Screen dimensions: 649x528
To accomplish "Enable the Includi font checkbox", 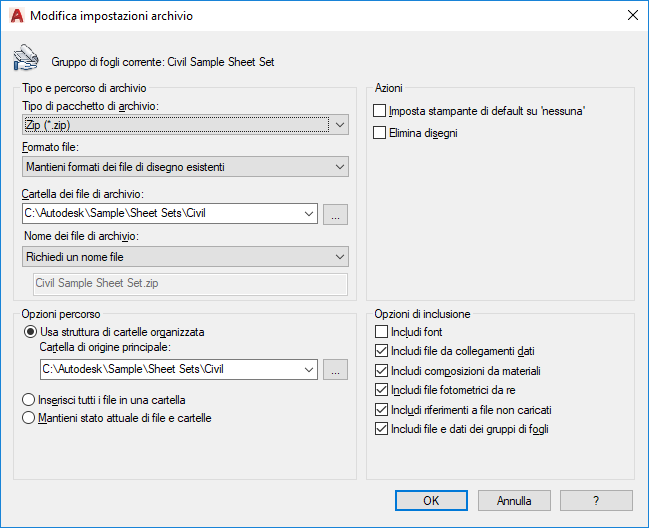I will tap(380, 332).
